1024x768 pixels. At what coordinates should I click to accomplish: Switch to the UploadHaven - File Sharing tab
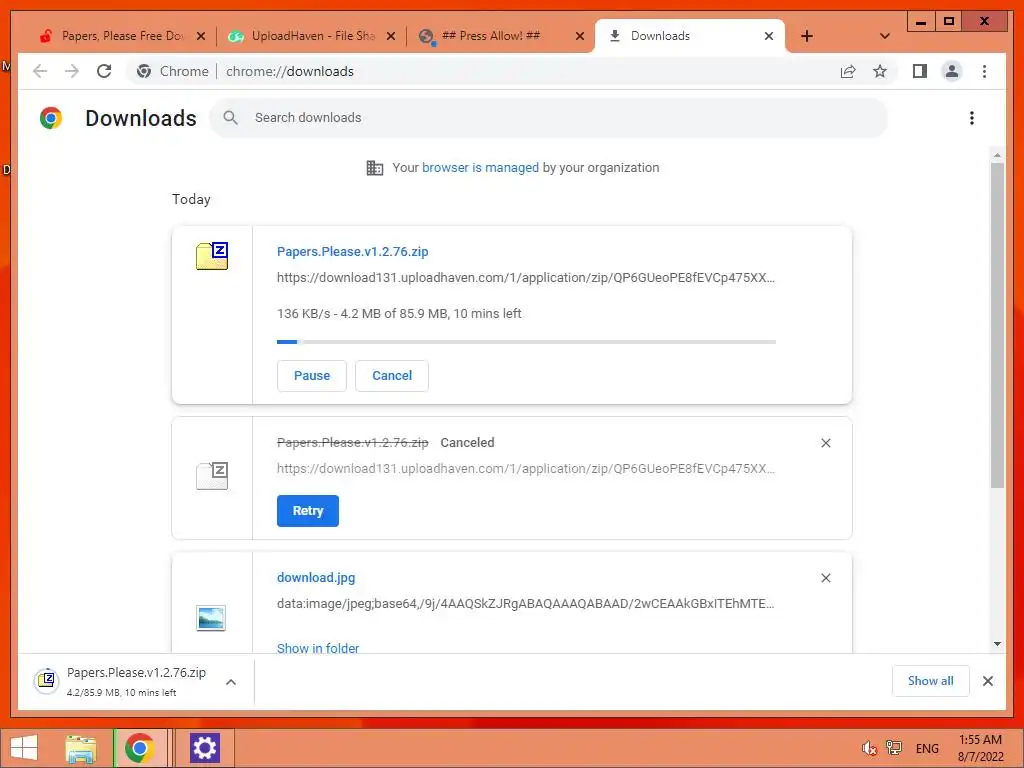pos(312,36)
